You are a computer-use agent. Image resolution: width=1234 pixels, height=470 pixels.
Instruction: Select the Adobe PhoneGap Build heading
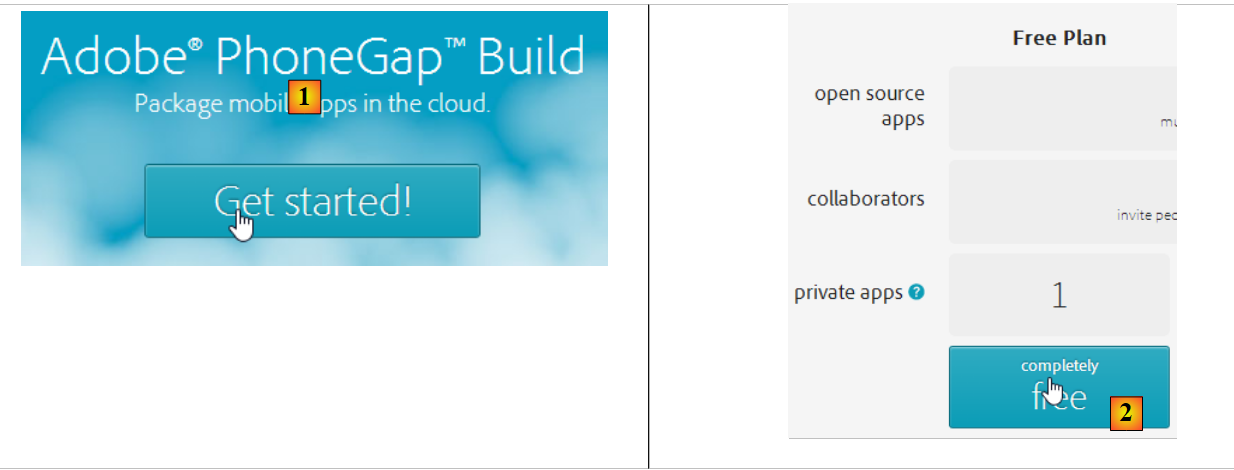312,58
